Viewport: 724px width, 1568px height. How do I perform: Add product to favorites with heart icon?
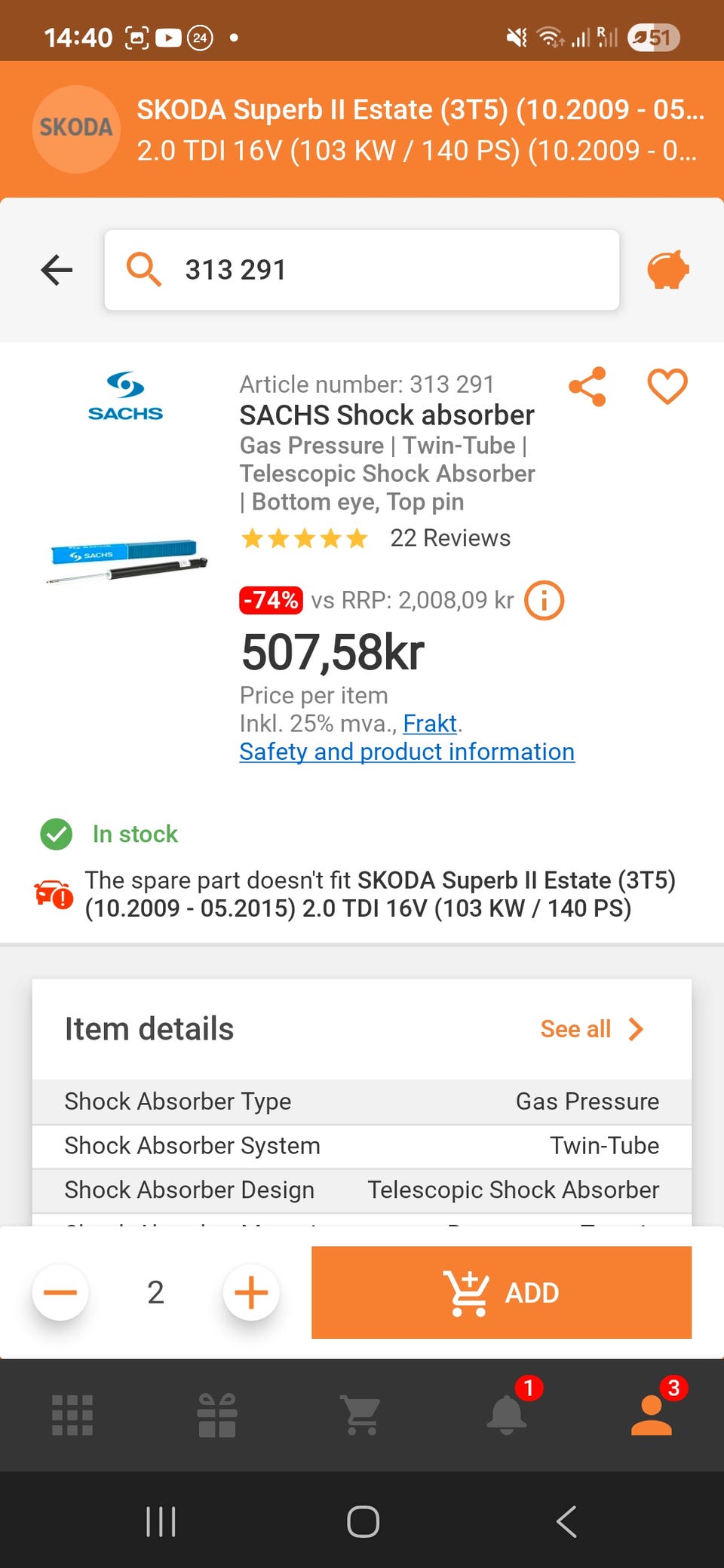pos(667,387)
